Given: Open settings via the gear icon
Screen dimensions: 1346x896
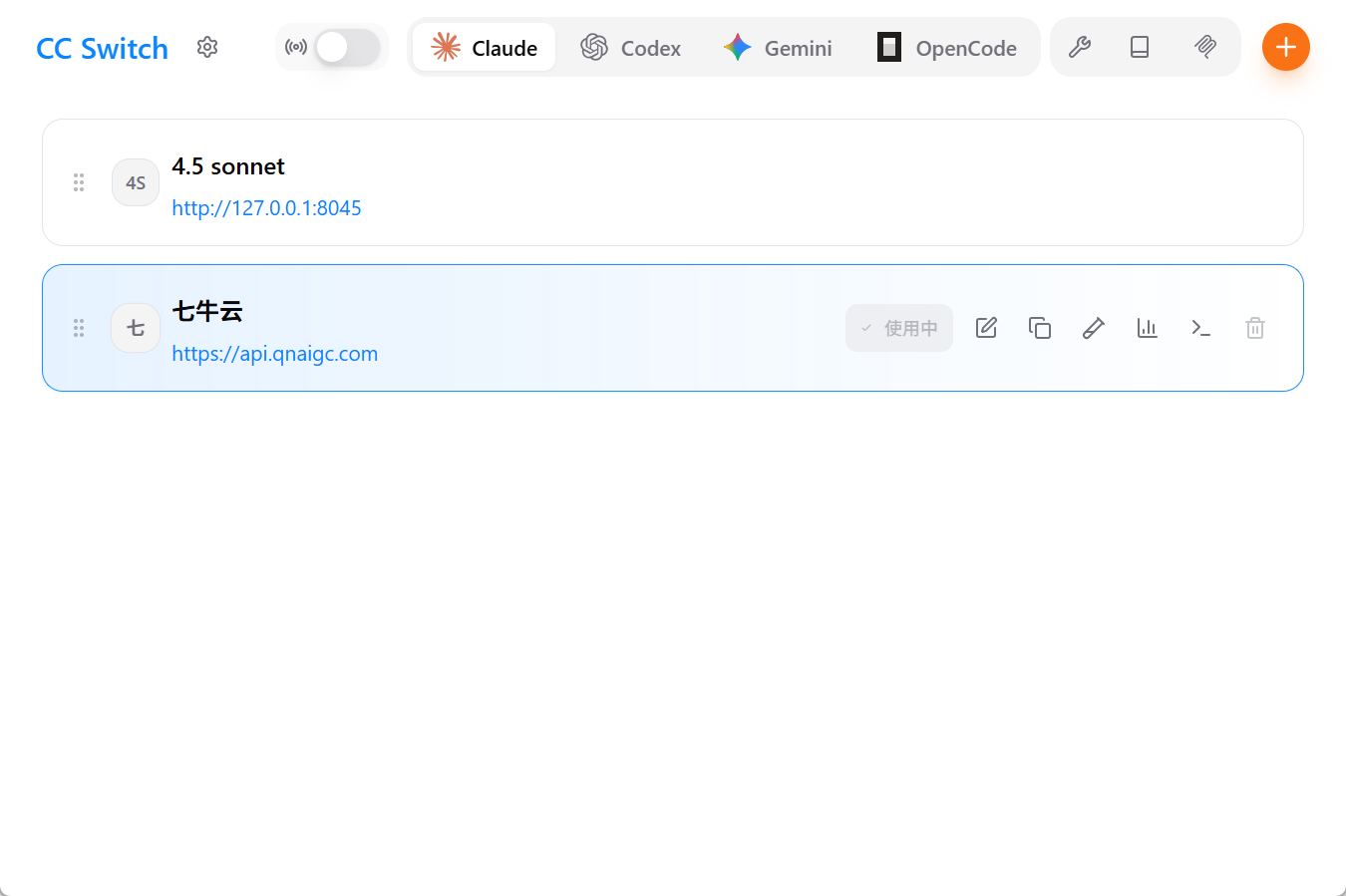Looking at the screenshot, I should pyautogui.click(x=207, y=47).
